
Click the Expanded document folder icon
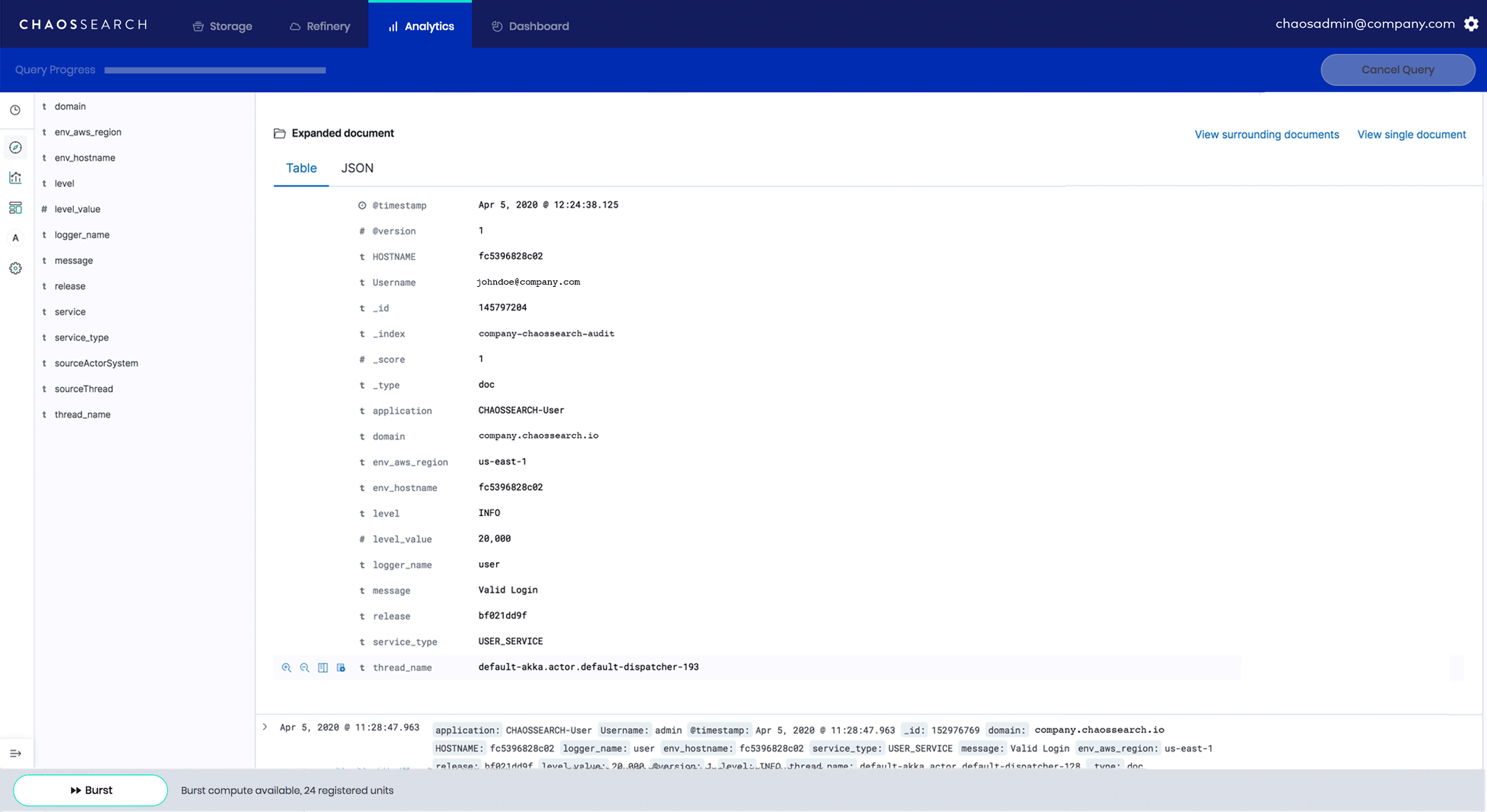pos(280,133)
